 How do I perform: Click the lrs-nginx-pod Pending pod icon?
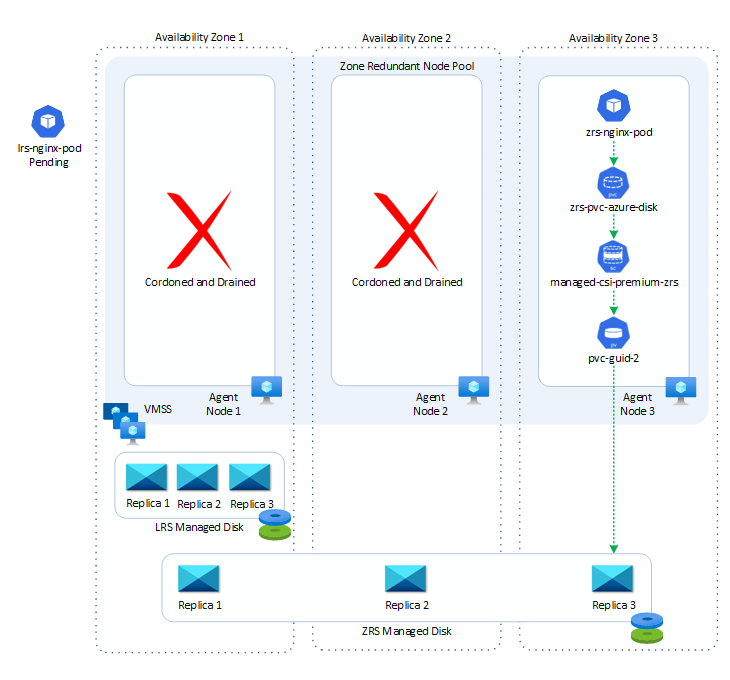[x=48, y=121]
